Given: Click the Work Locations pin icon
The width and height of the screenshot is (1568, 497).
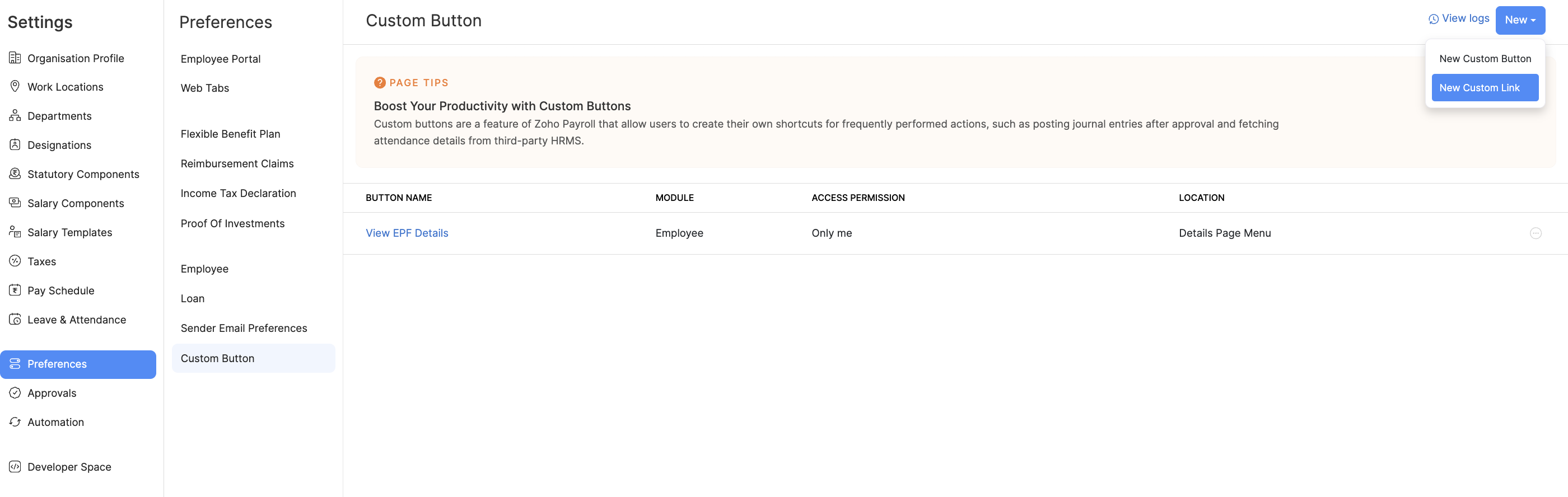Looking at the screenshot, I should 15,86.
